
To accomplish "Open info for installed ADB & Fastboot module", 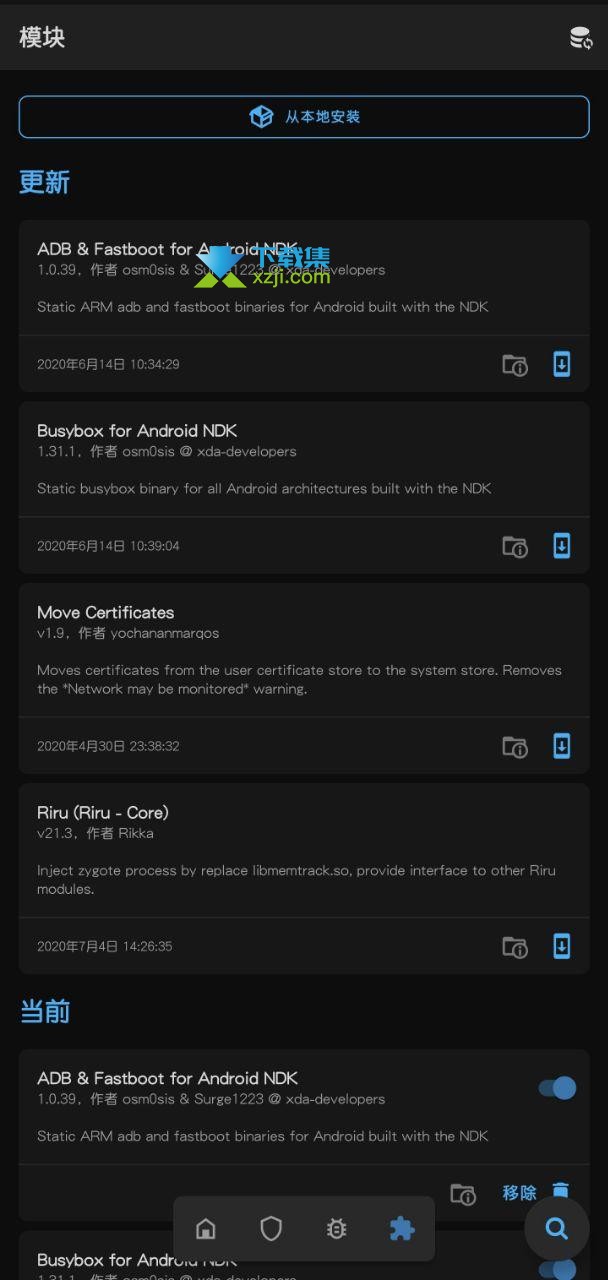I will tap(463, 1194).
